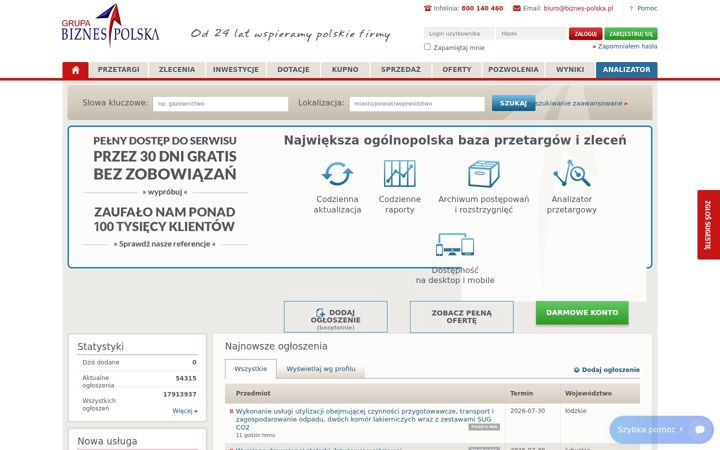This screenshot has height=450, width=720.
Task: Click the 54315 Aktualne ogłoszenia value
Action: point(186,378)
